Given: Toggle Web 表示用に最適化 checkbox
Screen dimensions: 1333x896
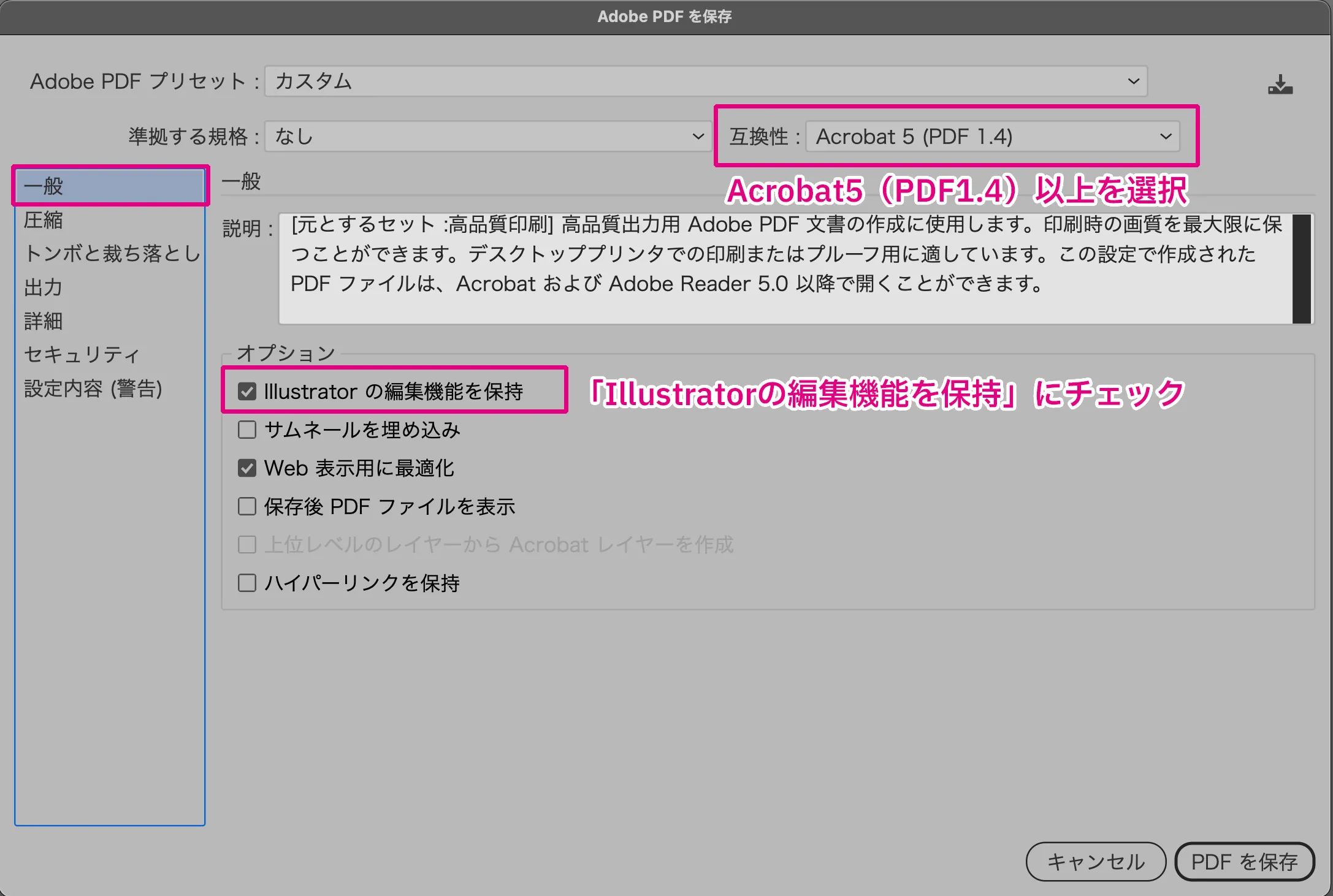Looking at the screenshot, I should point(247,468).
